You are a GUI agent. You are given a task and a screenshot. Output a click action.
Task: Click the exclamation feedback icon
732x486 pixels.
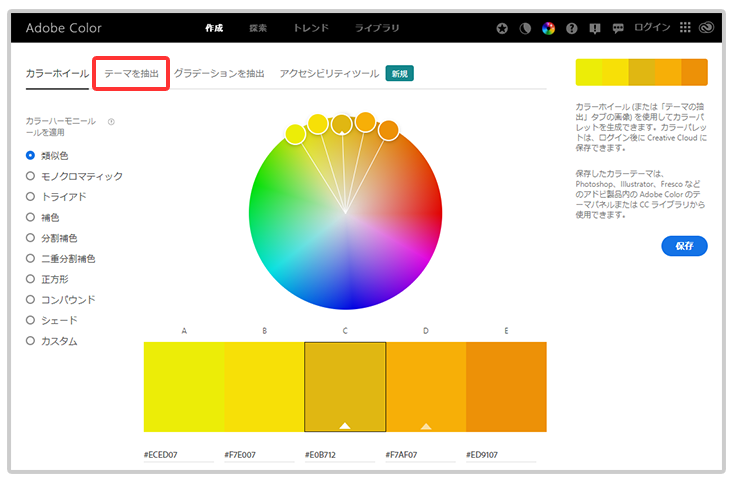595,29
